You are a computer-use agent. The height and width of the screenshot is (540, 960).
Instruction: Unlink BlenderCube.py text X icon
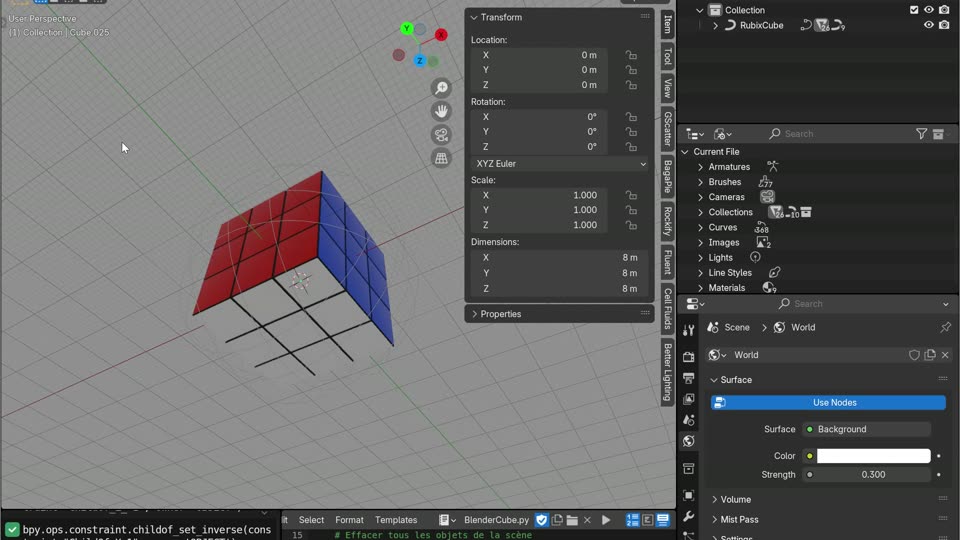587,520
